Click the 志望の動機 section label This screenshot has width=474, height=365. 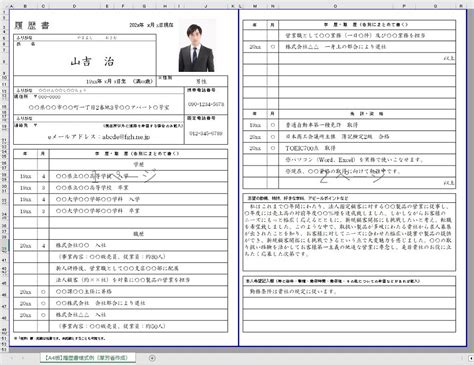click(x=297, y=198)
